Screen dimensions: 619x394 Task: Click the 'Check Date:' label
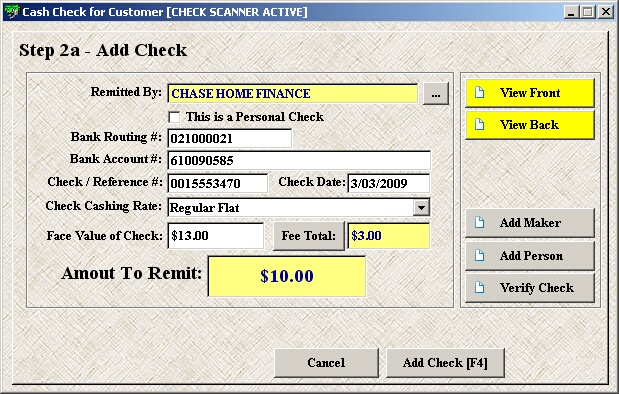[312, 182]
